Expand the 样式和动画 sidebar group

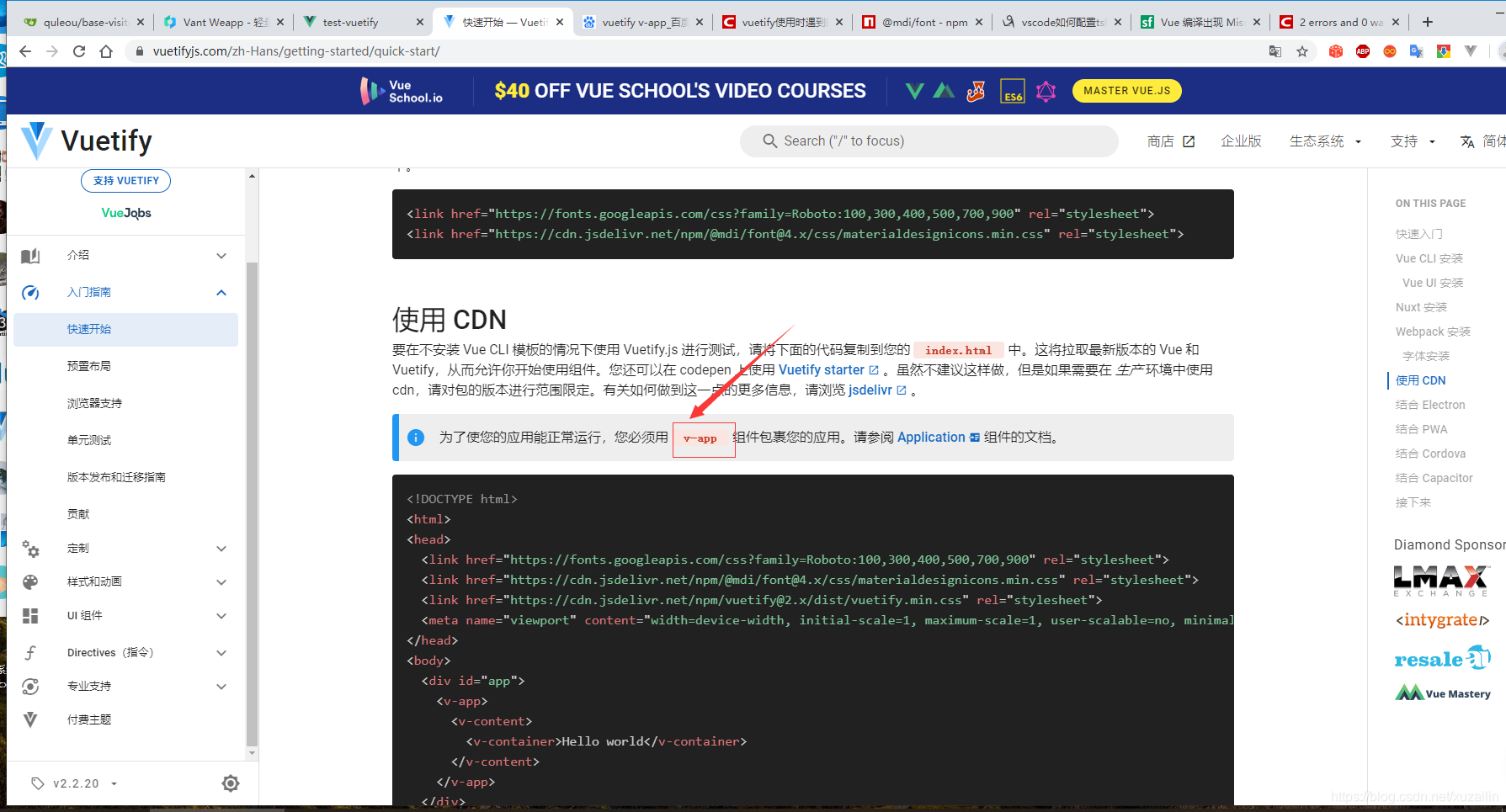point(221,582)
